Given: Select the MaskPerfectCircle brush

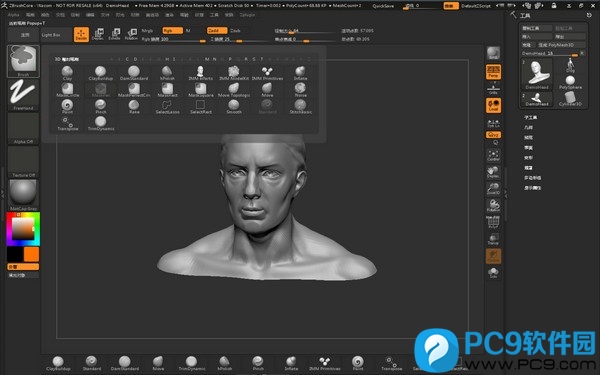Looking at the screenshot, I should [x=134, y=90].
